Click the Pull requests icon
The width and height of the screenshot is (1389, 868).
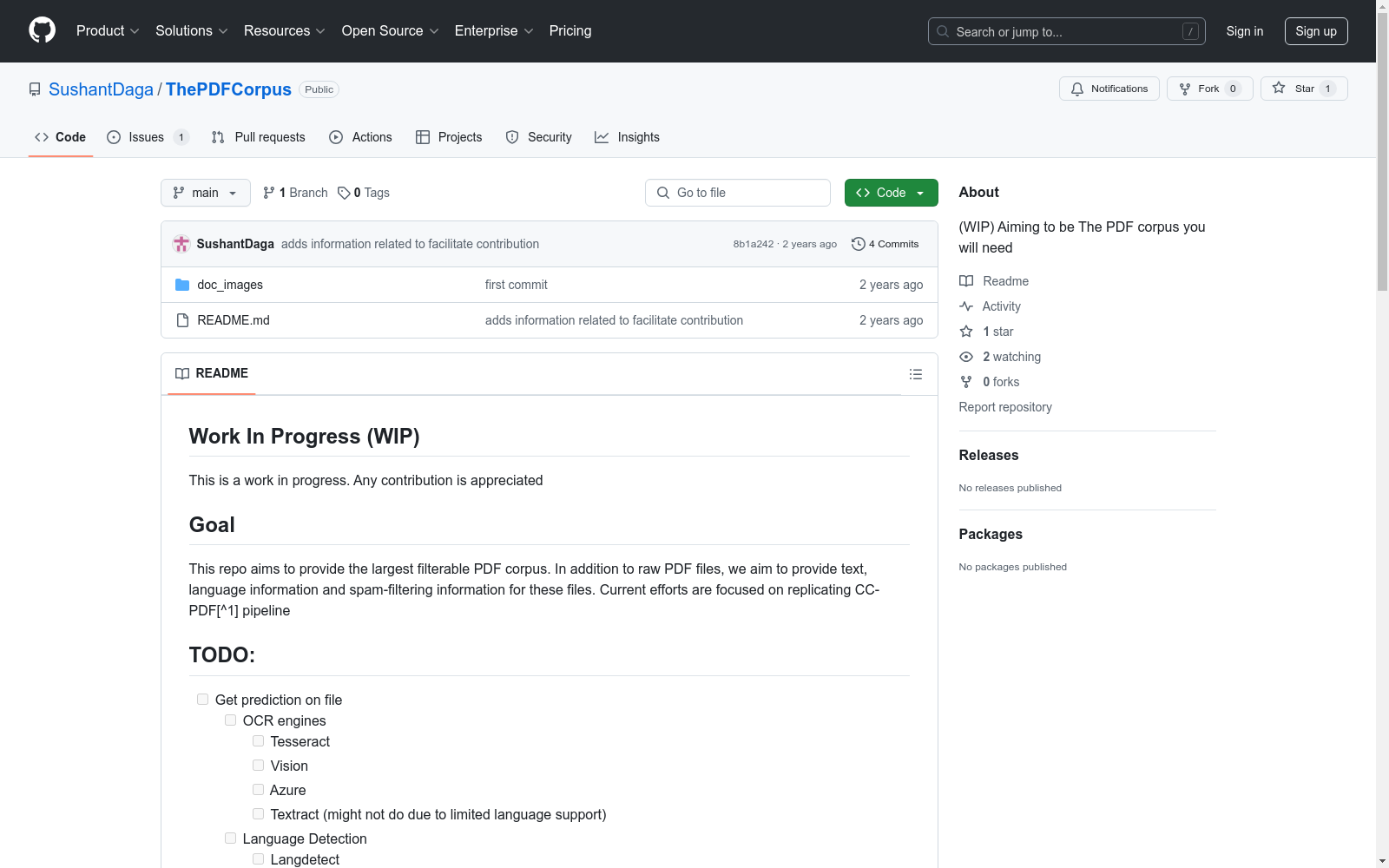pyautogui.click(x=218, y=137)
